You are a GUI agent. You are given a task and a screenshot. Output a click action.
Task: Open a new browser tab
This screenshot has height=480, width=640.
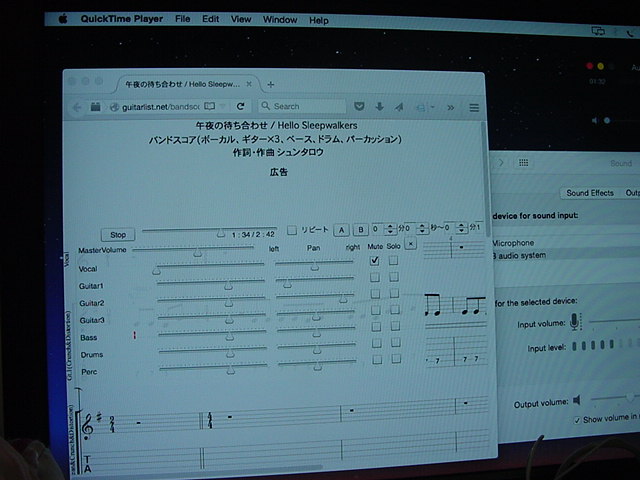point(271,84)
